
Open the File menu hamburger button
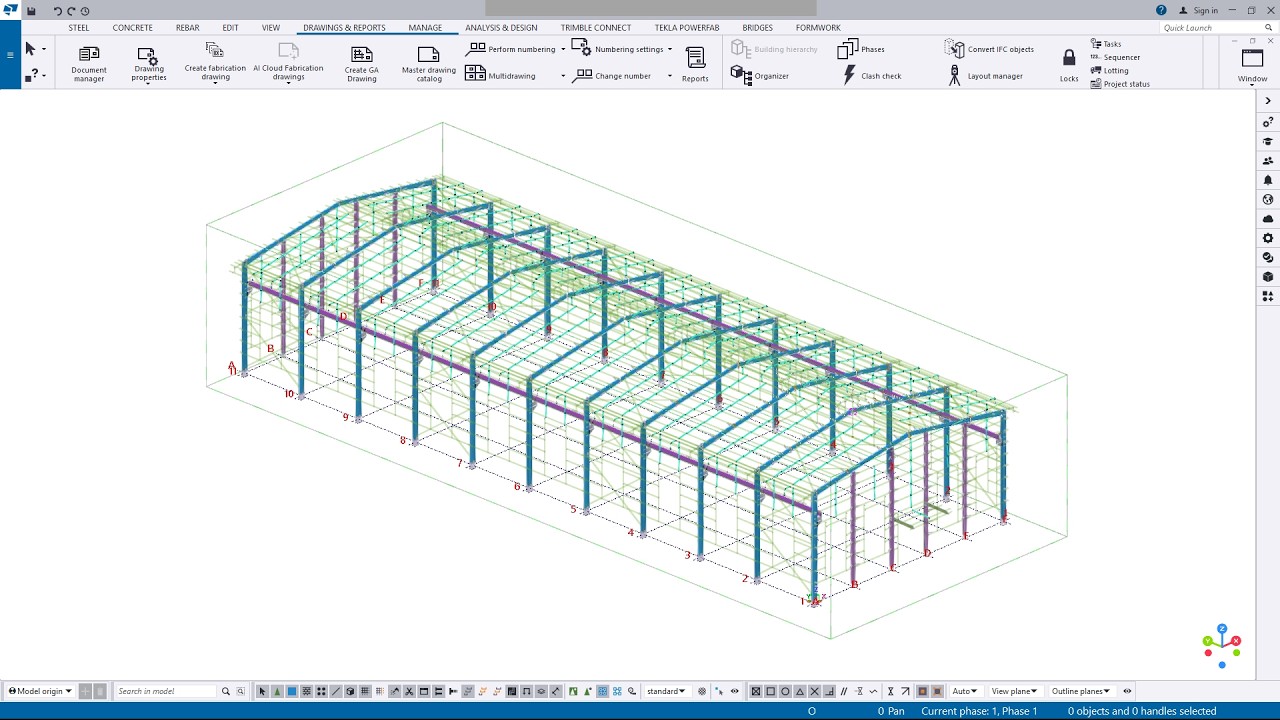click(10, 55)
